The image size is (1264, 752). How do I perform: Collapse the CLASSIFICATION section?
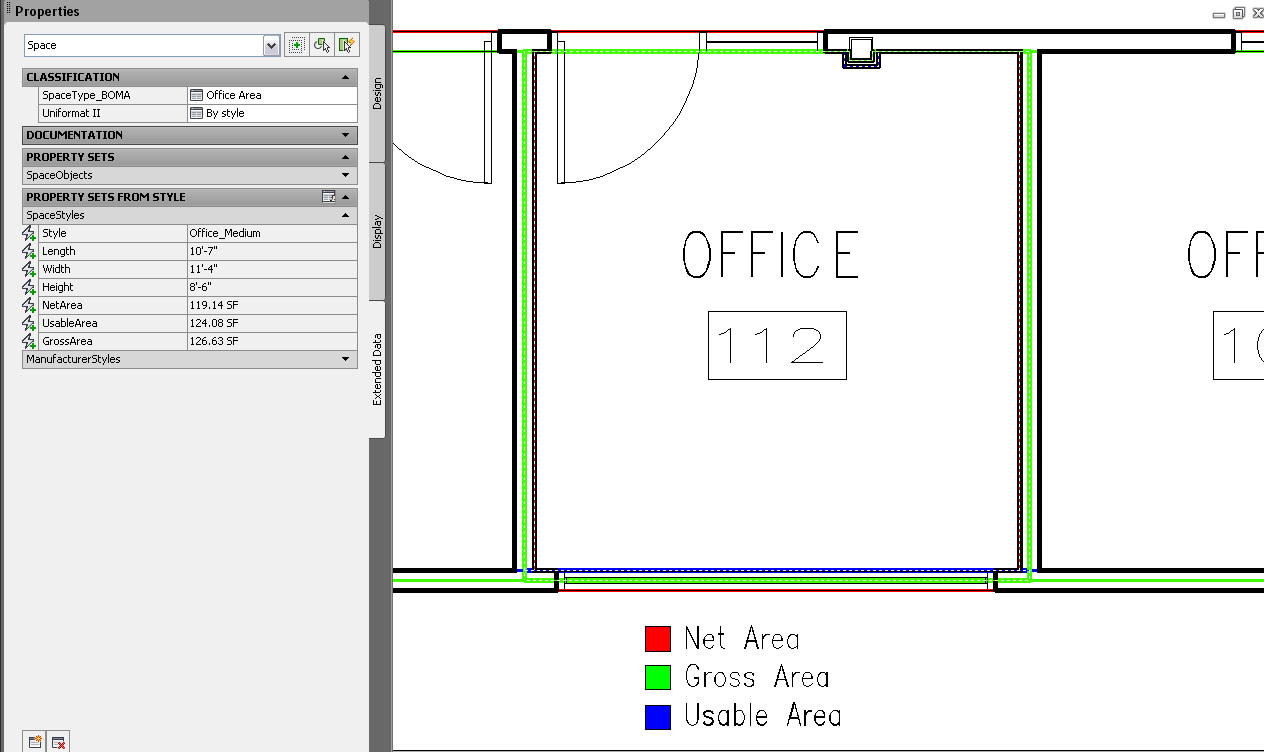345,77
